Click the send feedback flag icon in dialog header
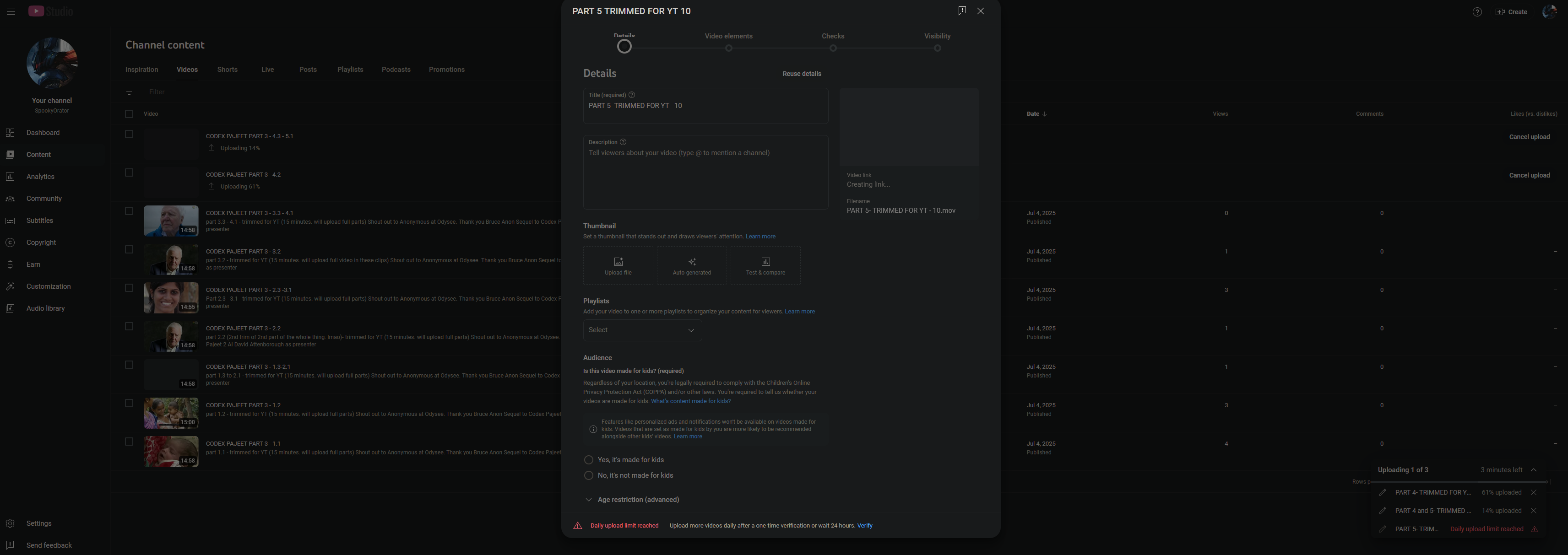Viewport: 1568px width, 555px height. point(962,11)
